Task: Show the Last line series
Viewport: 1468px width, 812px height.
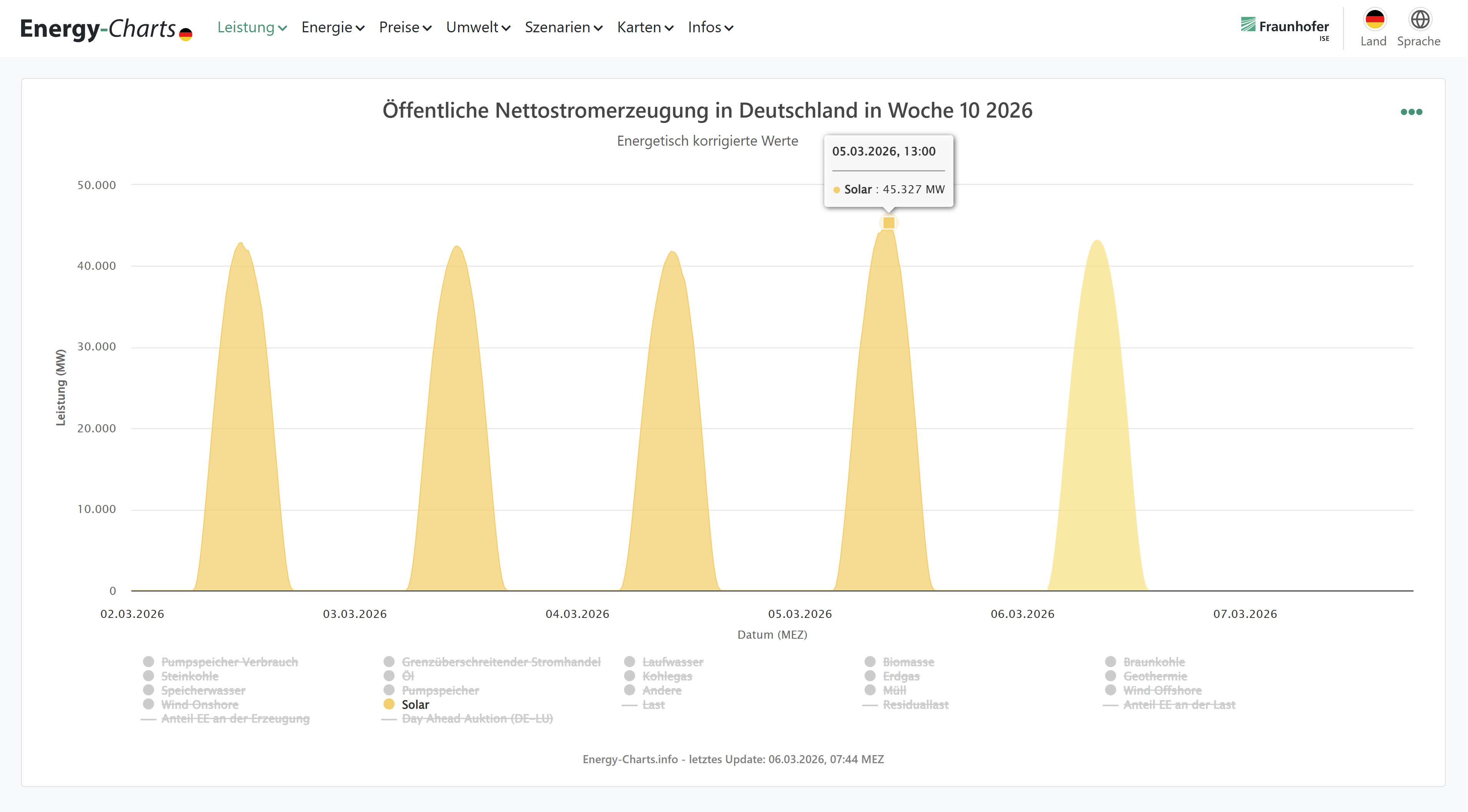Action: coord(653,705)
